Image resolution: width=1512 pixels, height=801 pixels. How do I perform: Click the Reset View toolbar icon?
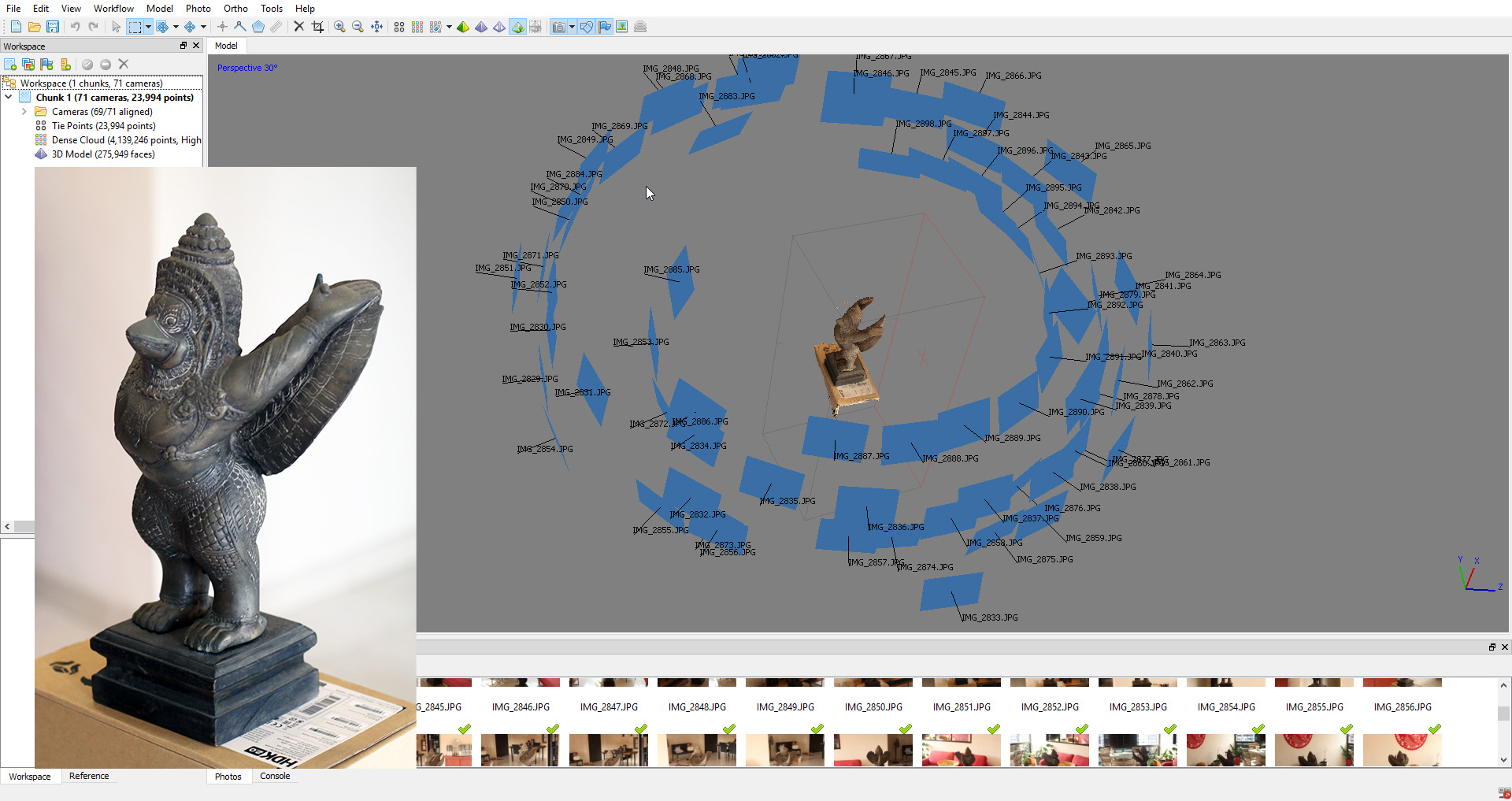pyautogui.click(x=377, y=26)
